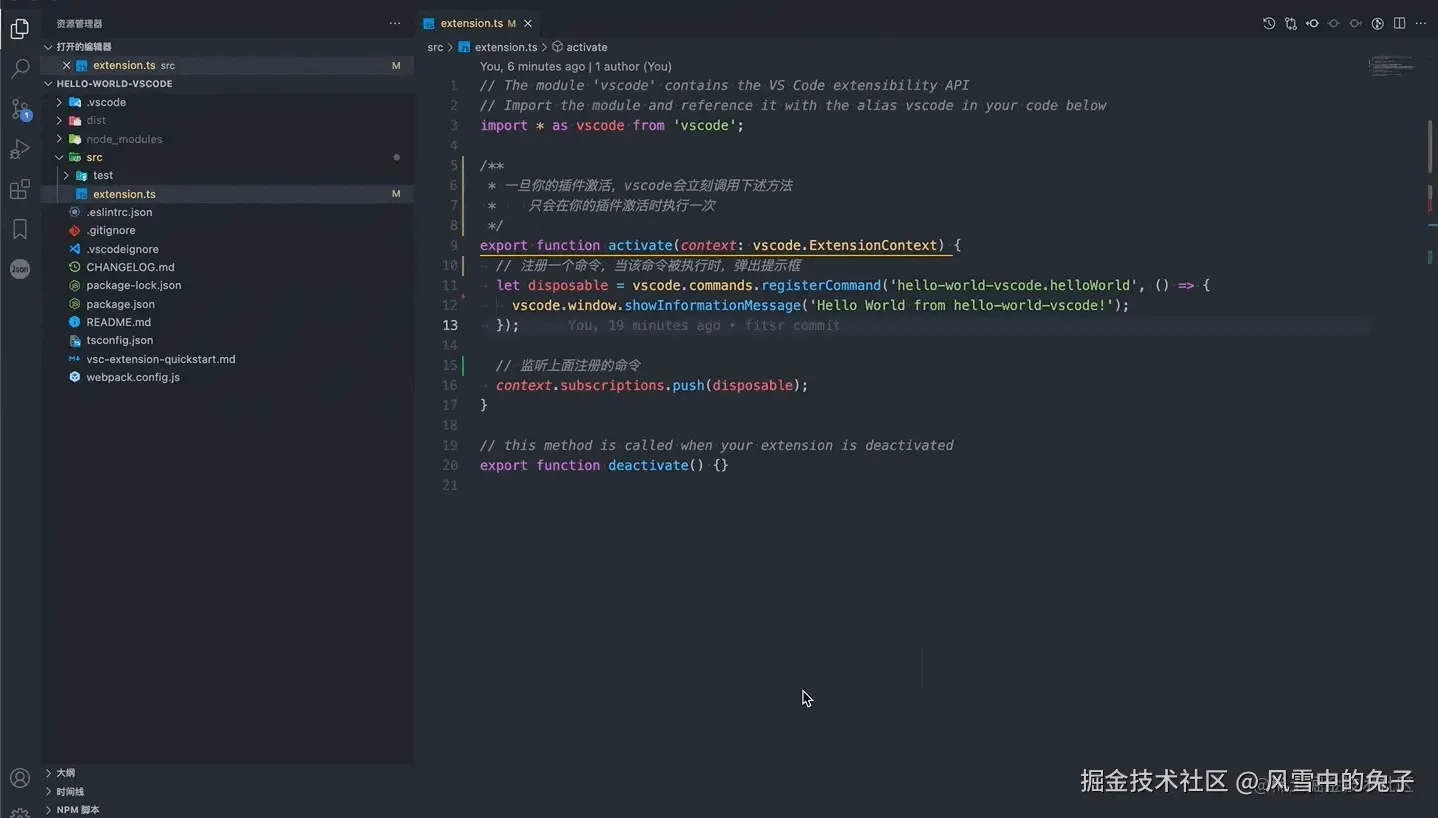This screenshot has height=818, width=1438.
Task: Open Run and Debug view
Action: (19, 149)
